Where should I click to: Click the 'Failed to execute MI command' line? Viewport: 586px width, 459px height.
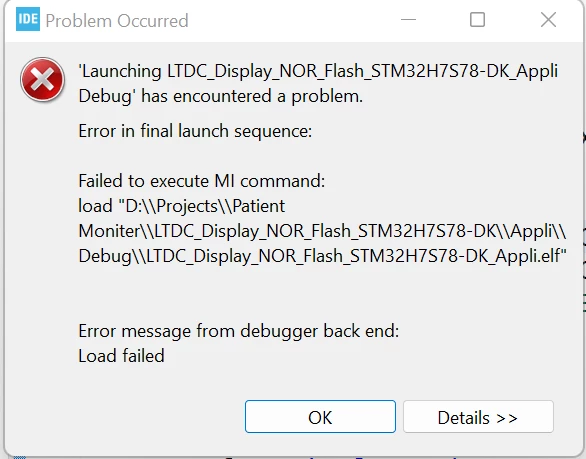202,181
